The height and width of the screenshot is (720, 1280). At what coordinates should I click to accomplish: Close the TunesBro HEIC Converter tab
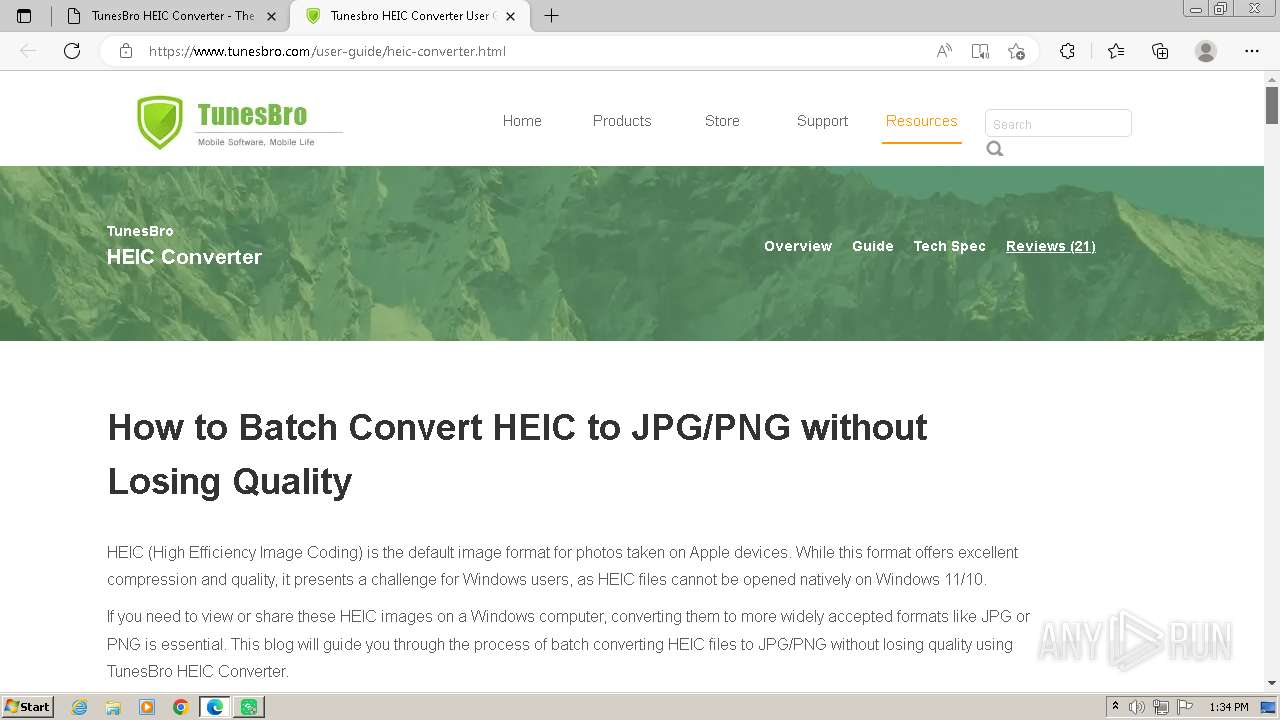pos(271,16)
